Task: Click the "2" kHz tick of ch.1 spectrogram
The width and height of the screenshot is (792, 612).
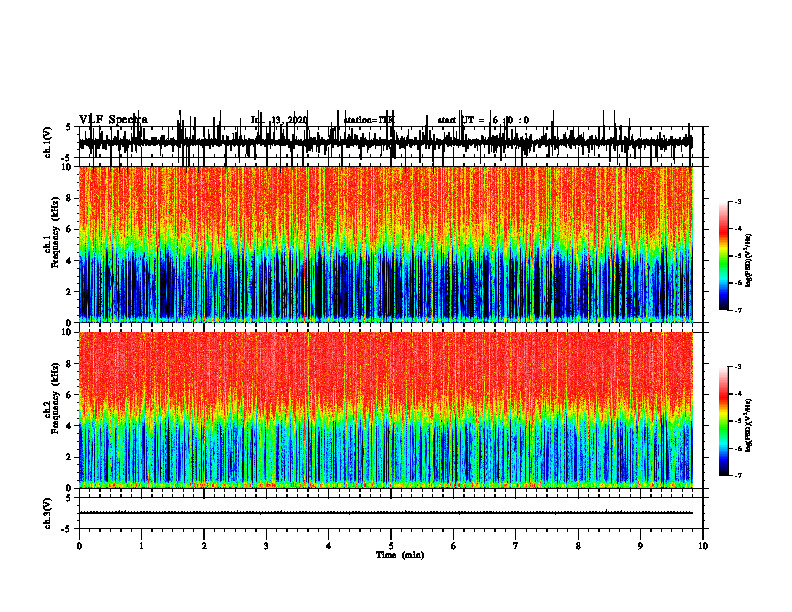Action: tap(70, 291)
